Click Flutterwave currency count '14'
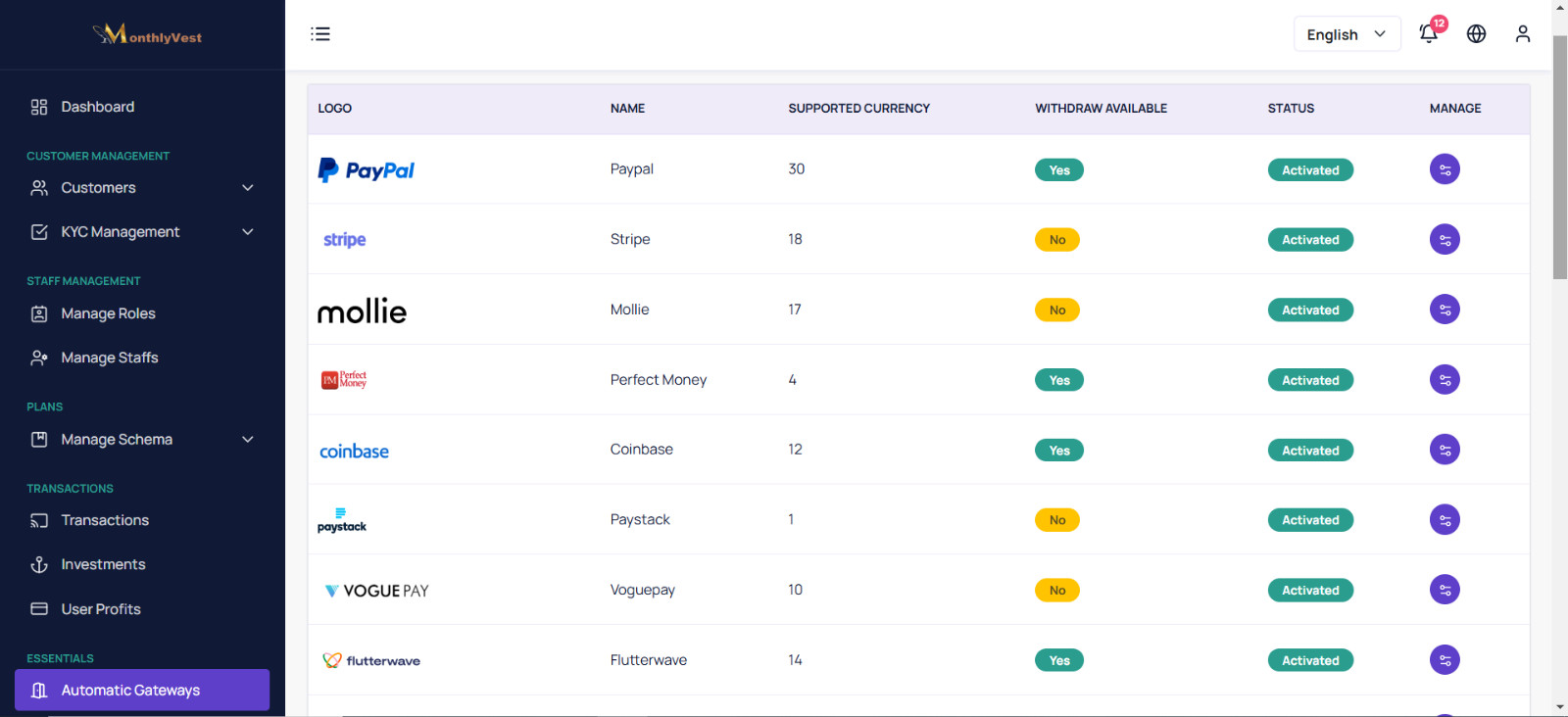Screen dimensions: 1568x717 click(795, 660)
